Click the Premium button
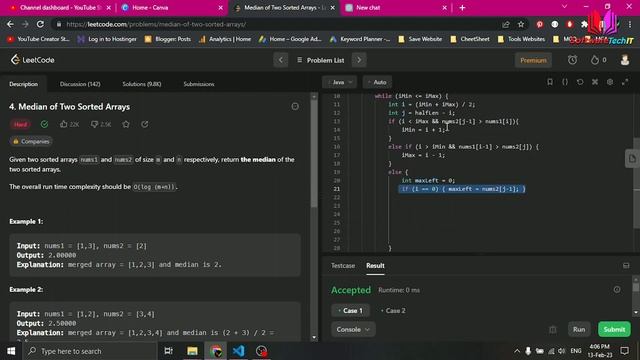This screenshot has height=360, width=640. click(x=533, y=60)
